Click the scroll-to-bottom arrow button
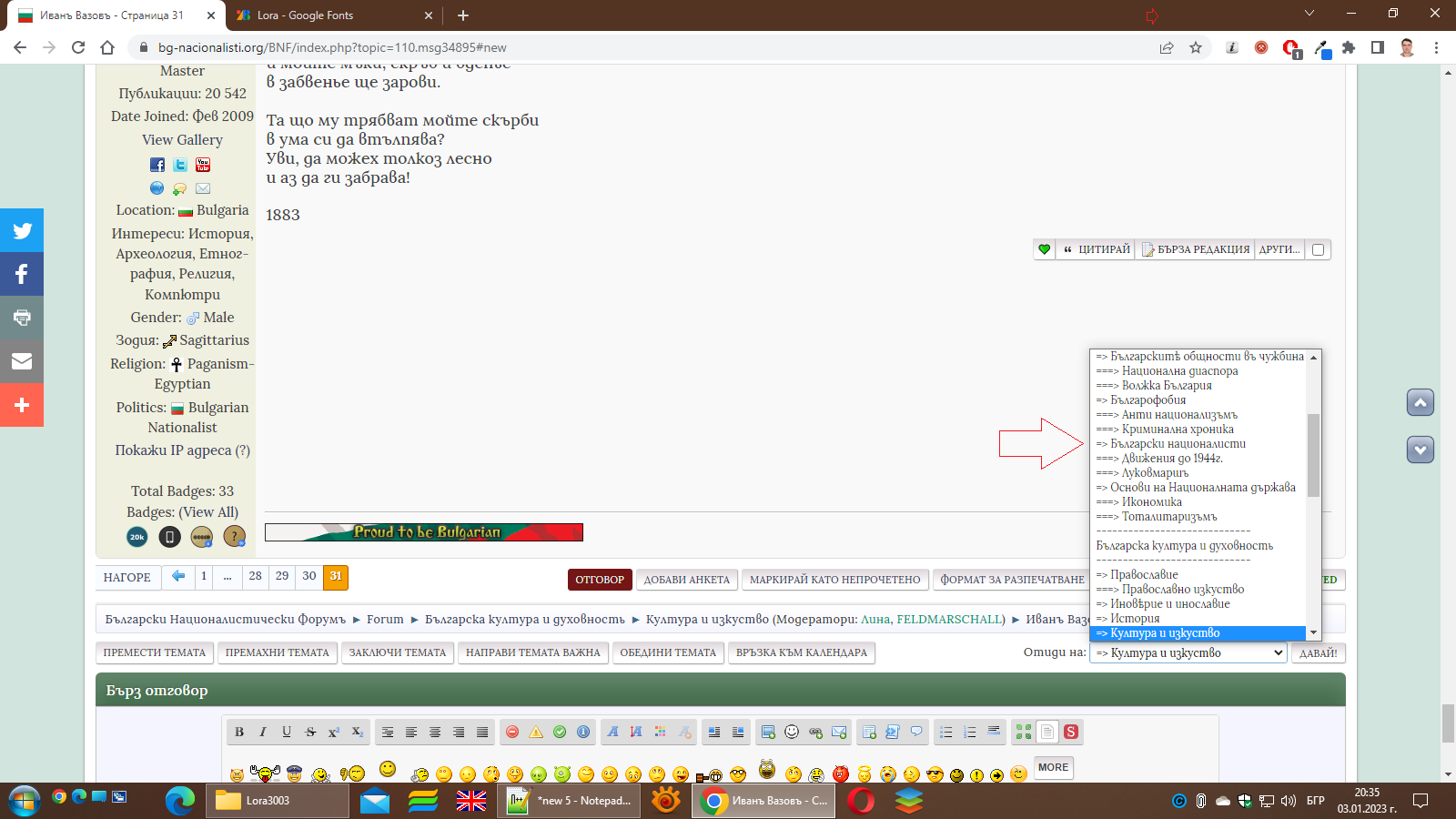Viewport: 1456px width, 819px height. tap(1421, 450)
